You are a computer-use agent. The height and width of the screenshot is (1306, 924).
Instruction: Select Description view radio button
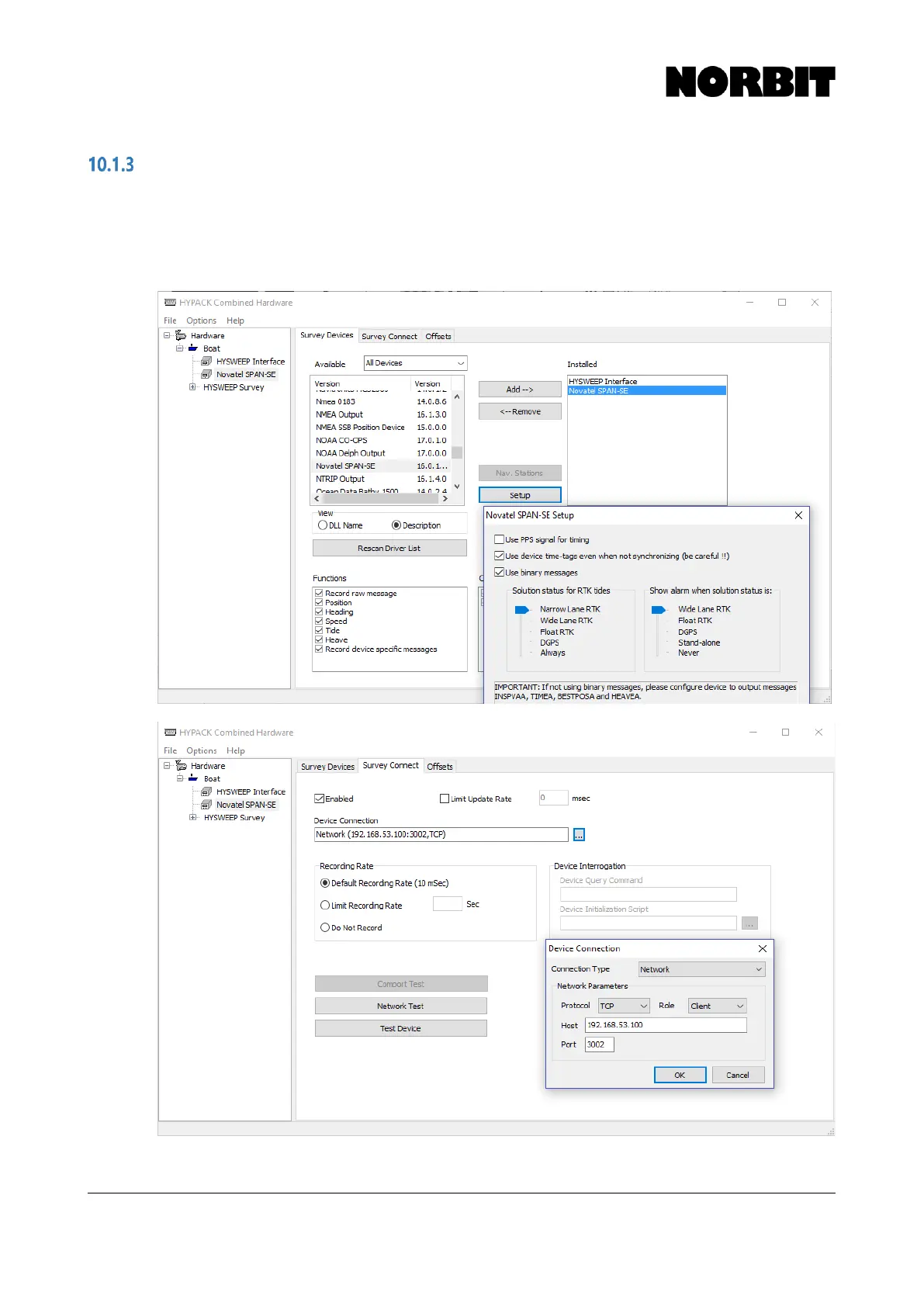tap(396, 525)
